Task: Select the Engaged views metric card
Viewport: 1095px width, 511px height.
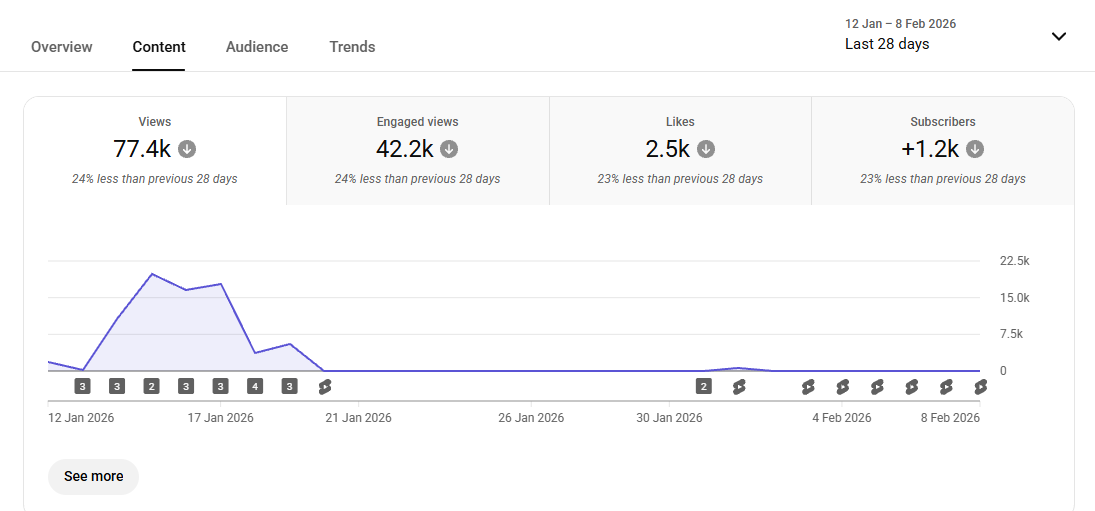Action: 418,151
